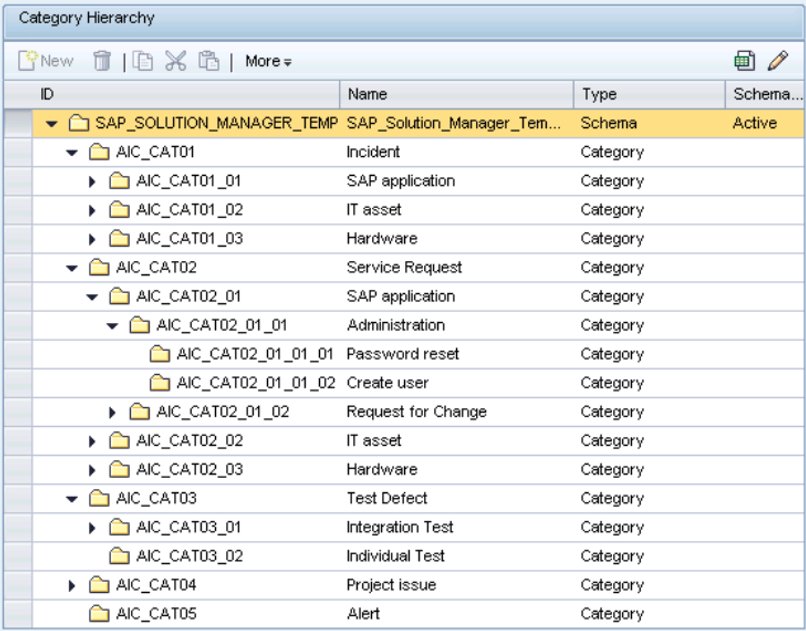Click folder icon beside AIC_CAT02_01

coord(119,296)
